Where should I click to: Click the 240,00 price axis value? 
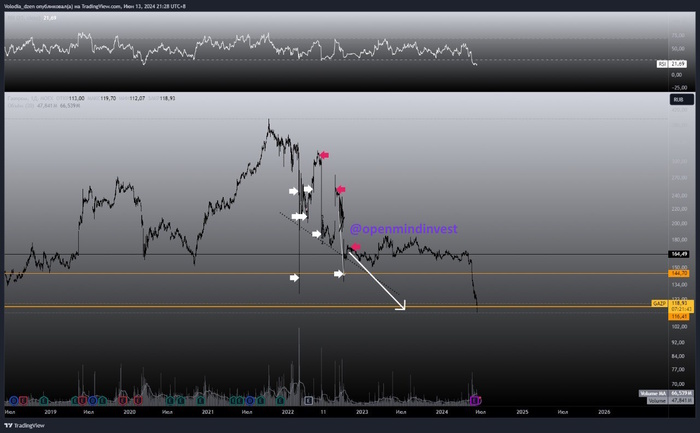[x=679, y=196]
